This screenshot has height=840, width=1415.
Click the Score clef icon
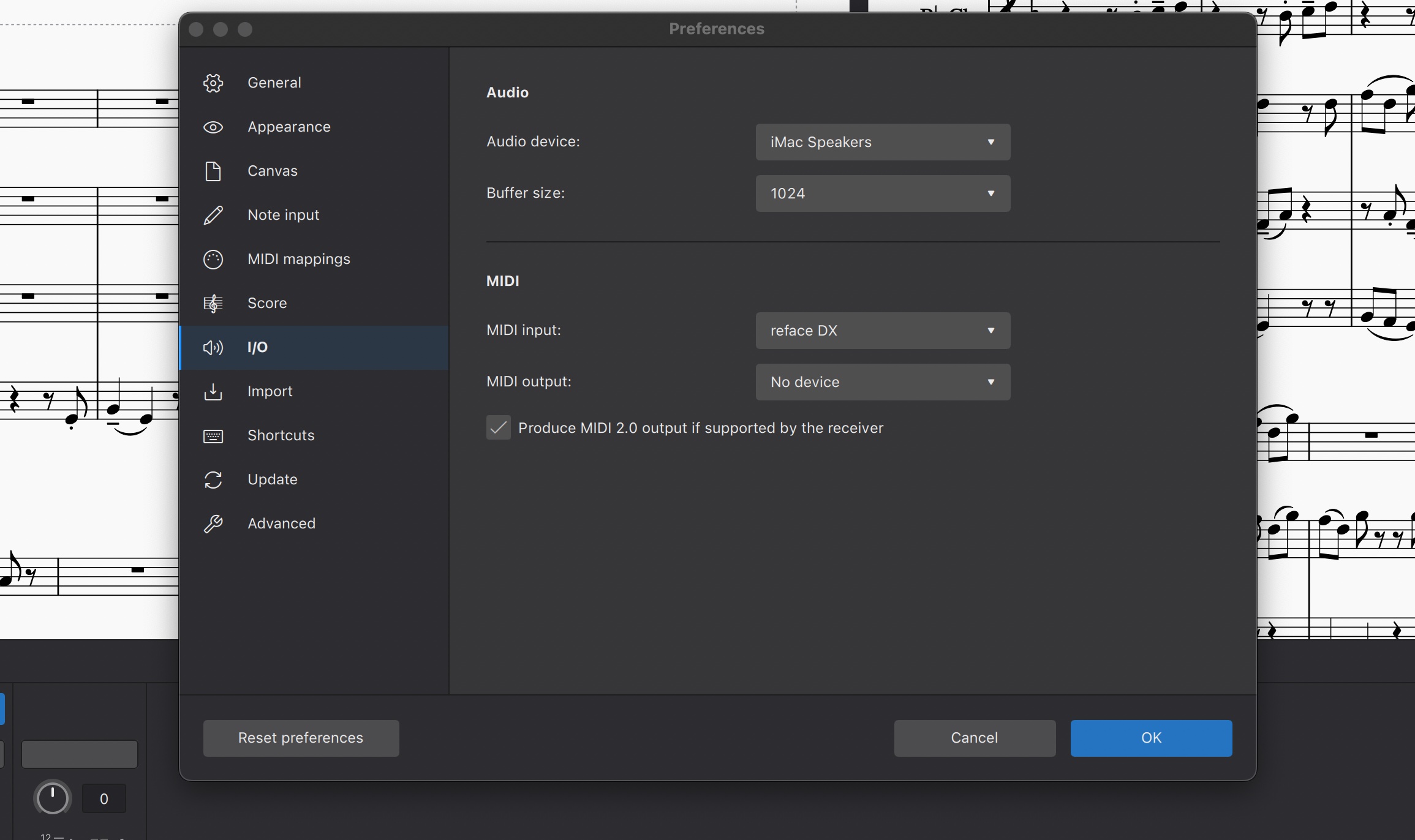click(x=213, y=303)
